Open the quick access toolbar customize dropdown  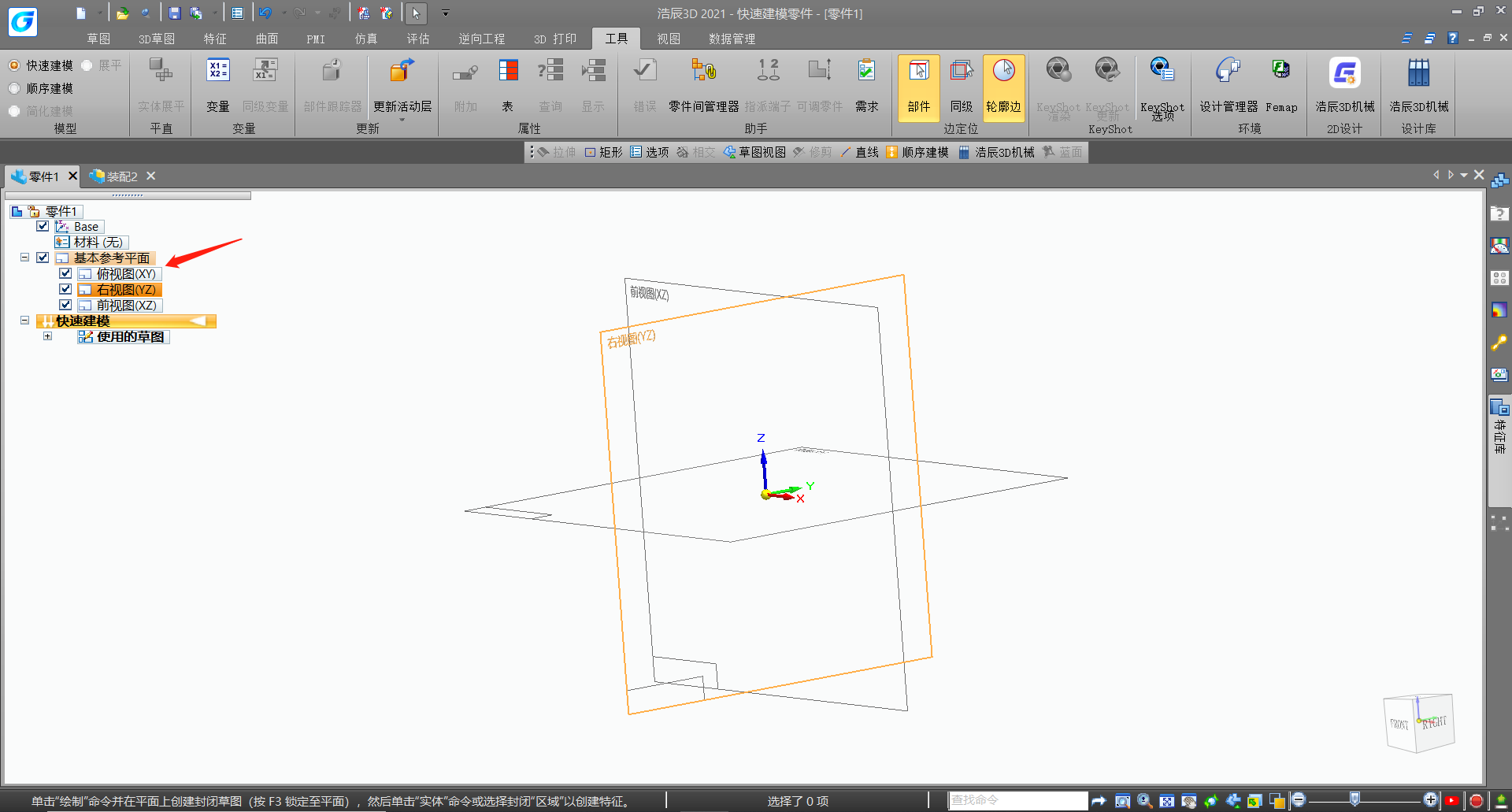(x=446, y=13)
